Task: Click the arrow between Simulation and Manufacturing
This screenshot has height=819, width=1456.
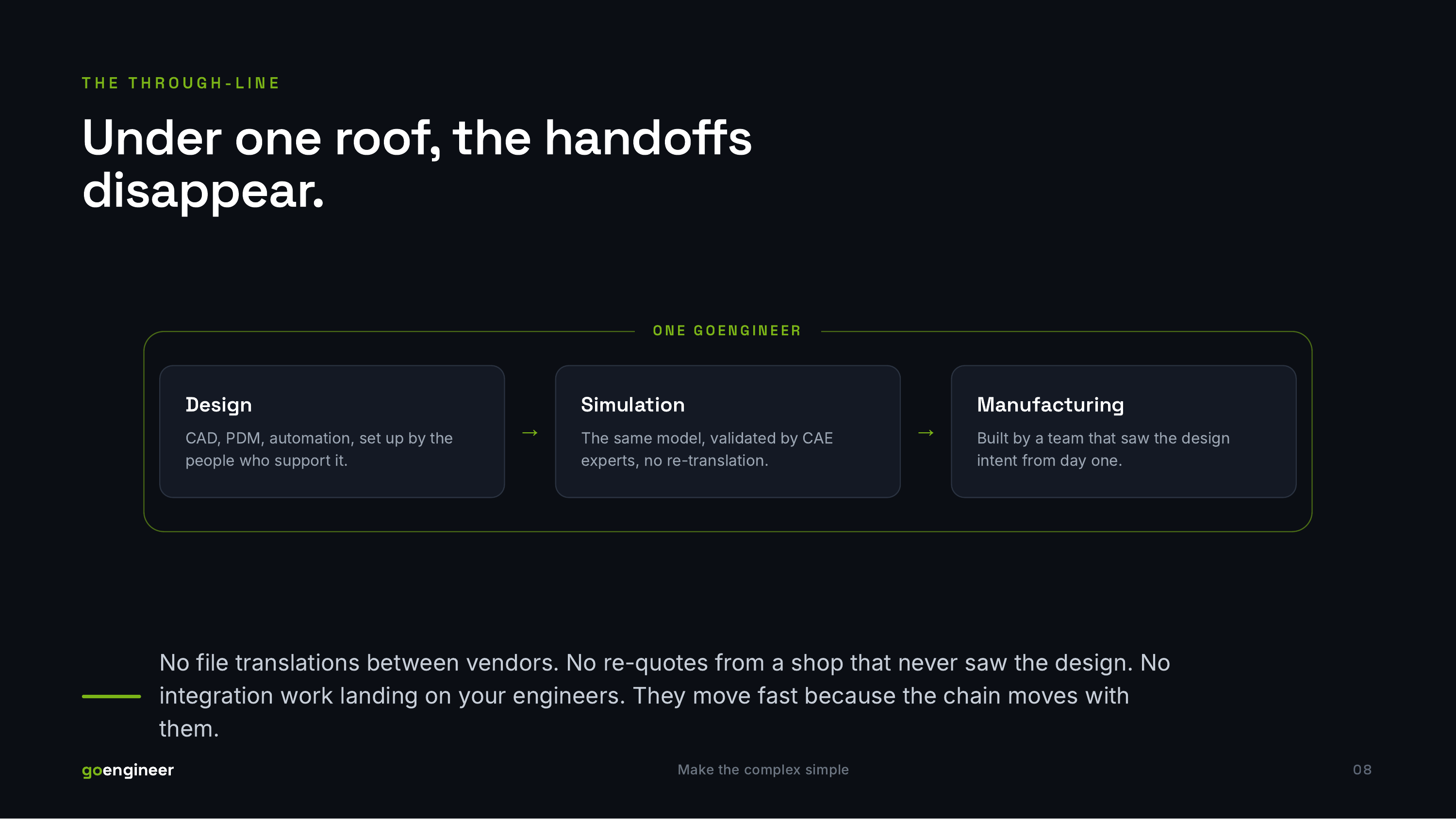Action: point(925,433)
